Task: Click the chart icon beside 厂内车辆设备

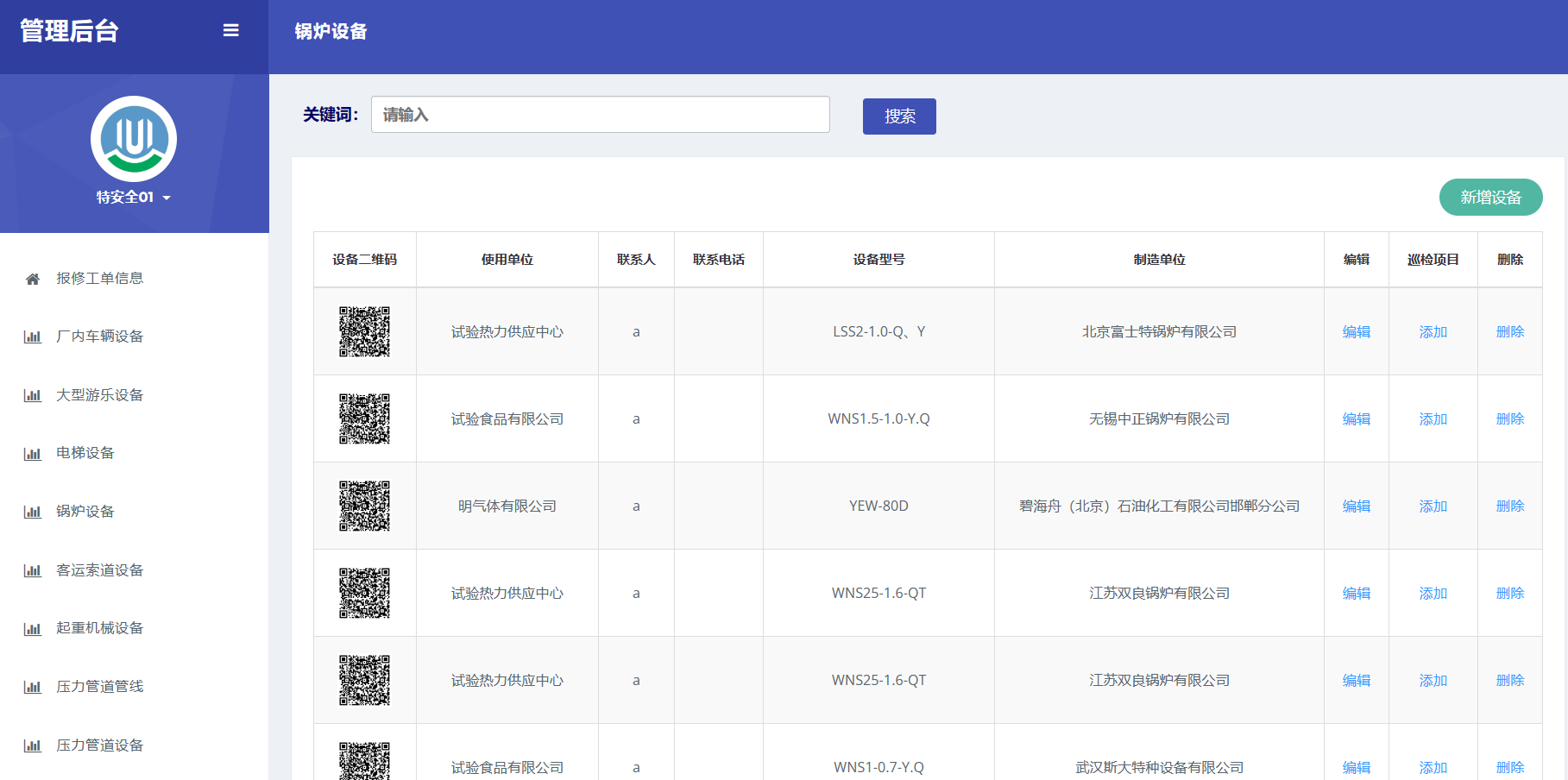Action: pos(33,337)
